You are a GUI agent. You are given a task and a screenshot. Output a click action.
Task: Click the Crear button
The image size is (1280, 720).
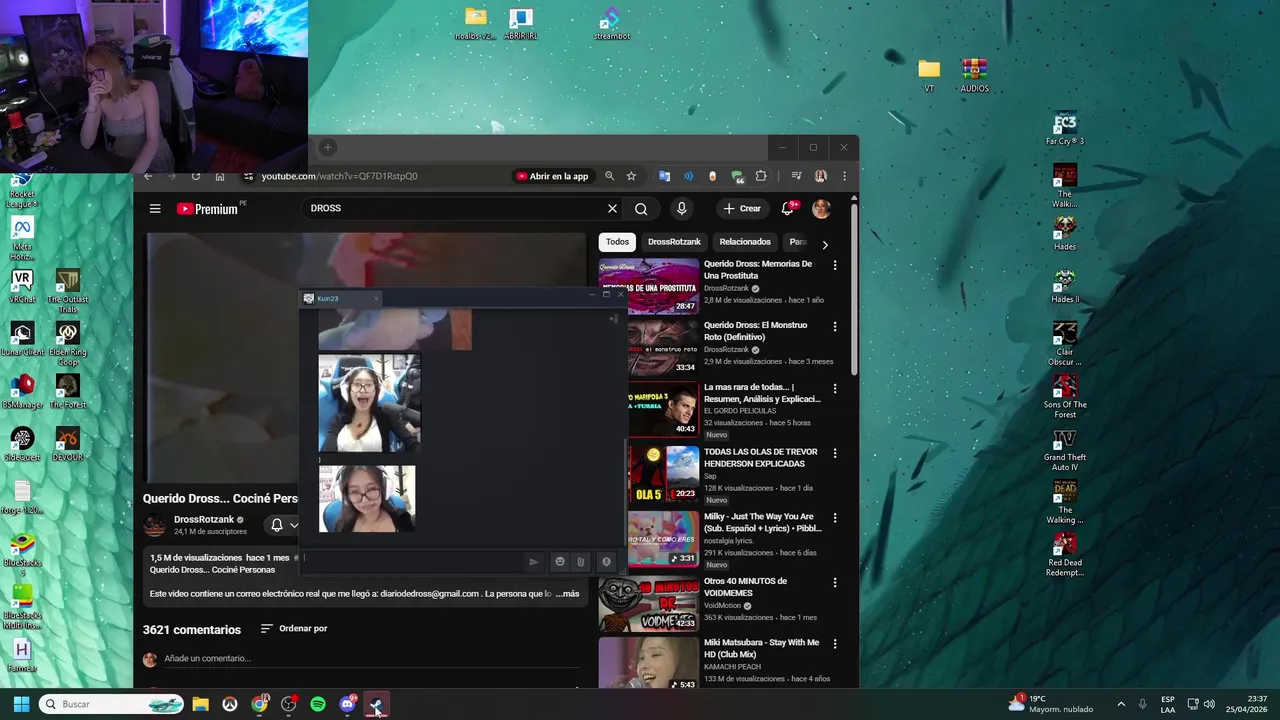click(x=742, y=208)
